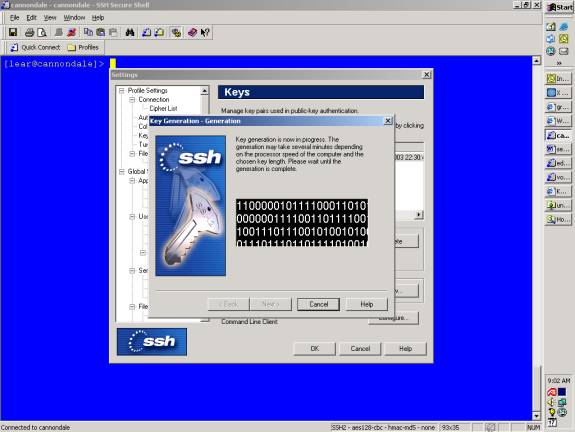575x432 pixels.
Task: Collapse the Connection tree node
Action: tap(132, 100)
